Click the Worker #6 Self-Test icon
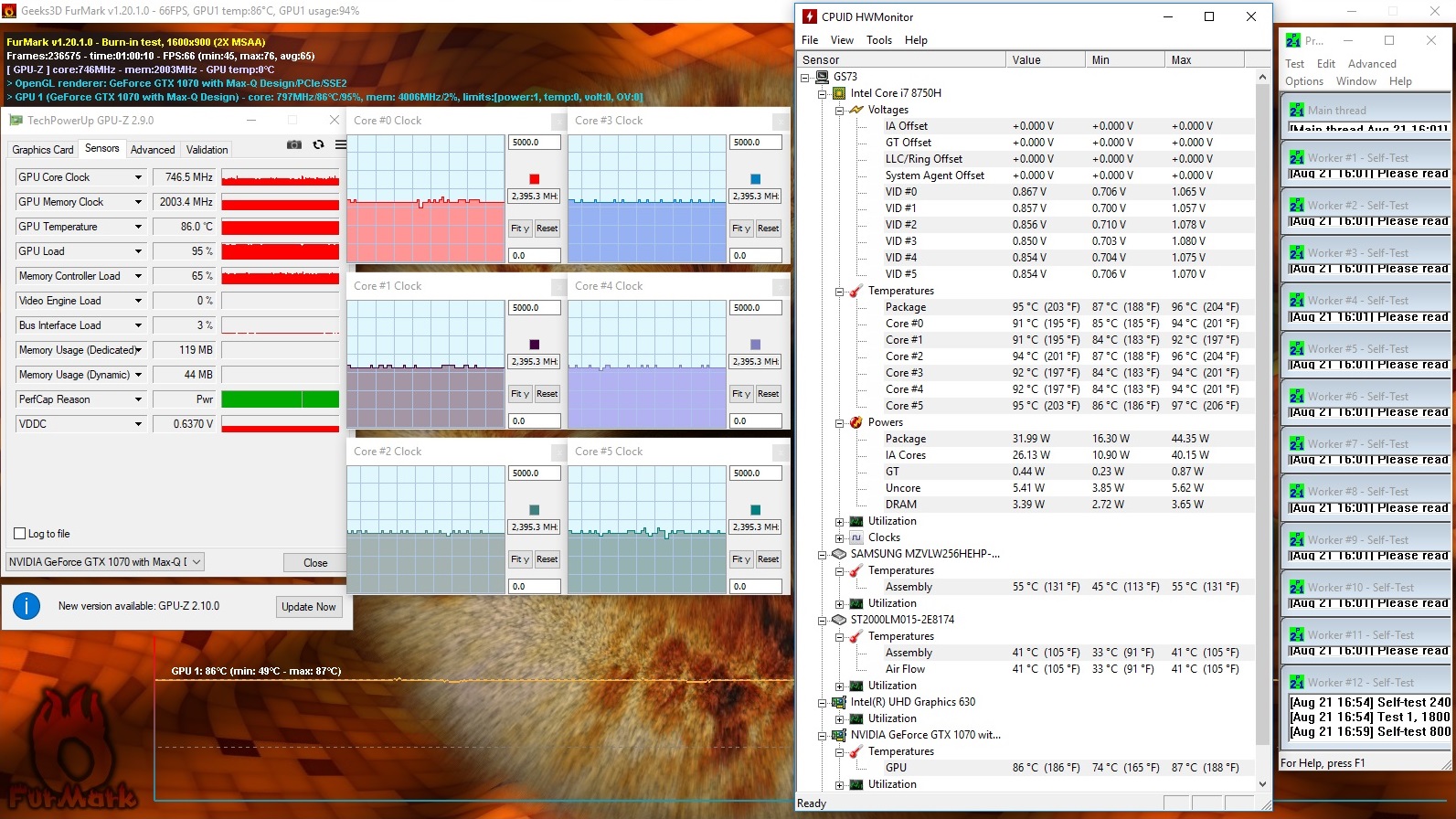This screenshot has height=819, width=1456. tap(1297, 396)
